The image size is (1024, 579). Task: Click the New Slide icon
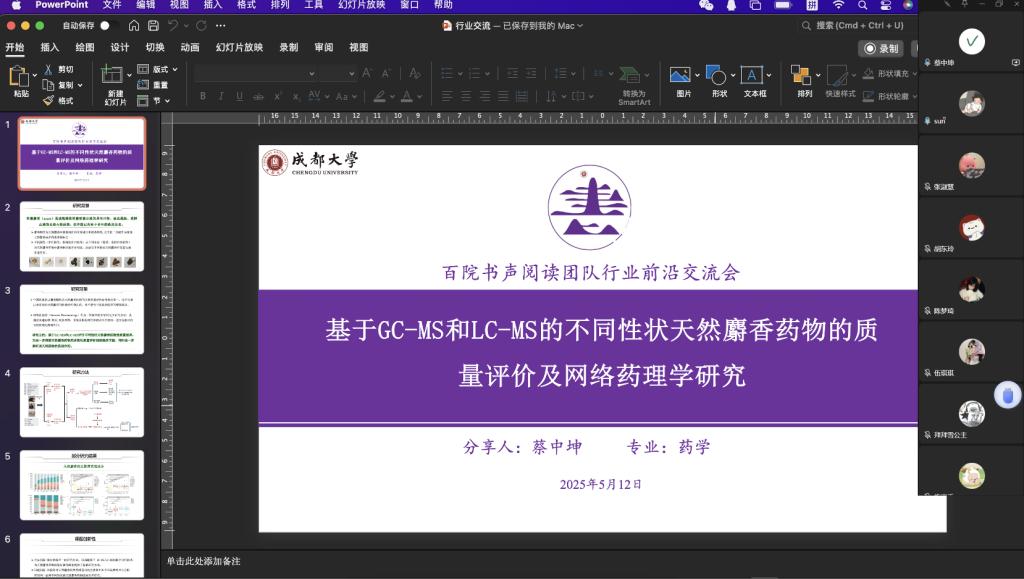115,77
